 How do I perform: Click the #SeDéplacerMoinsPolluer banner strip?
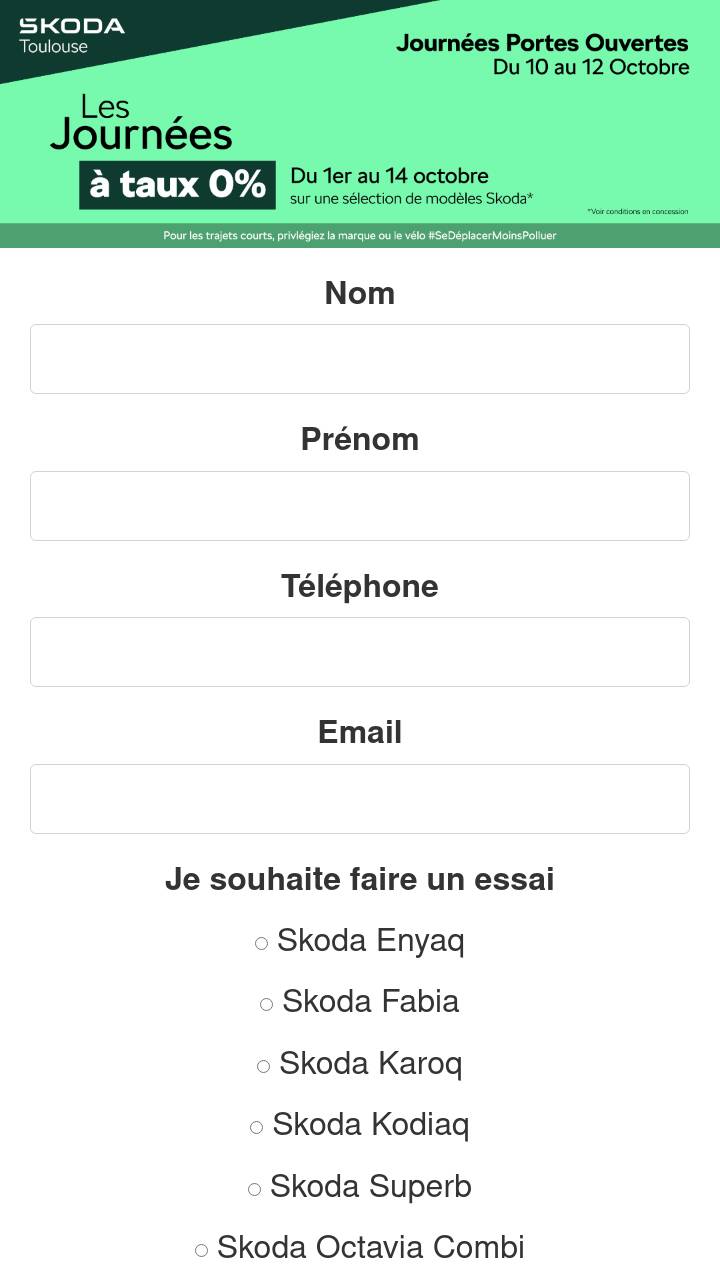(x=360, y=236)
